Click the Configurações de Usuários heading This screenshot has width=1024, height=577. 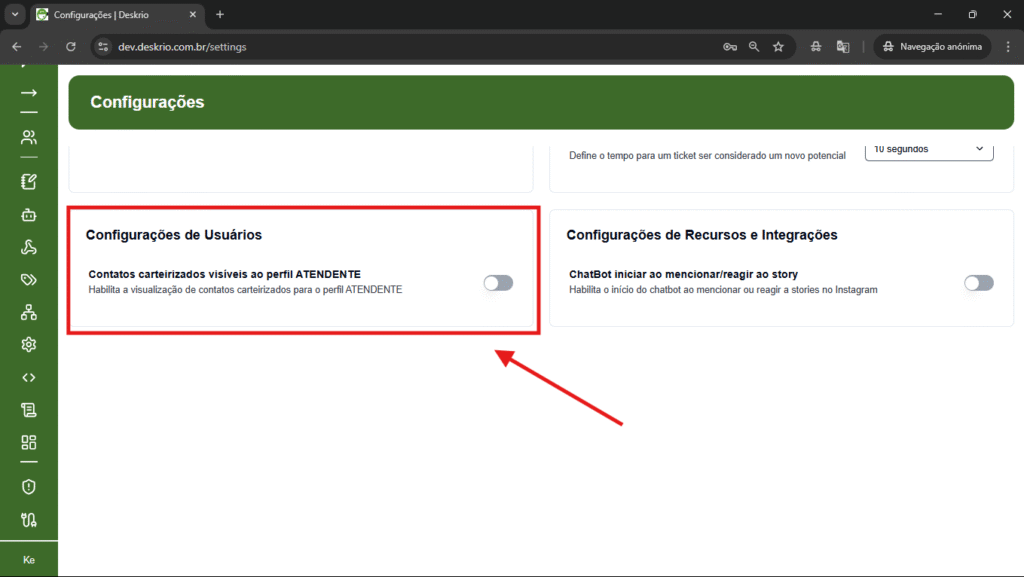[174, 235]
